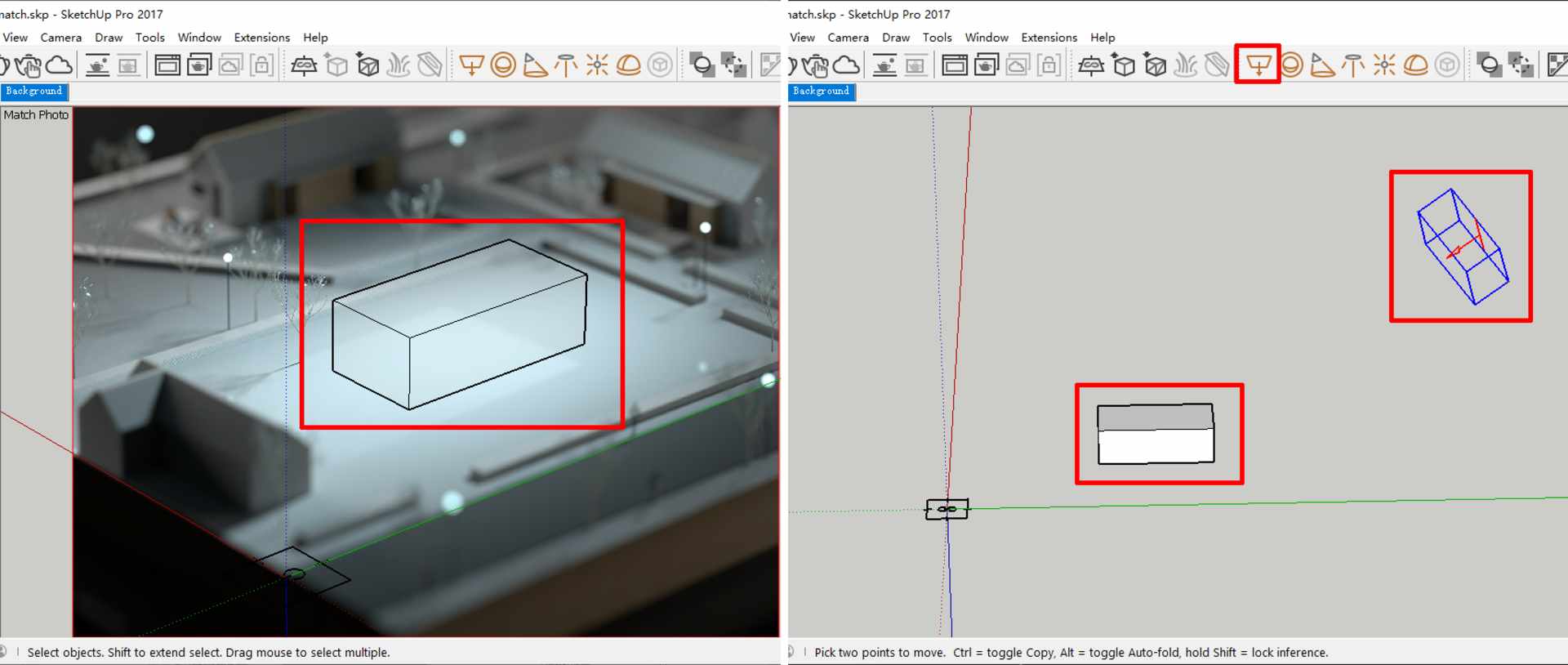
Task: Select the white shaded box in right viewport
Action: pos(1156,445)
